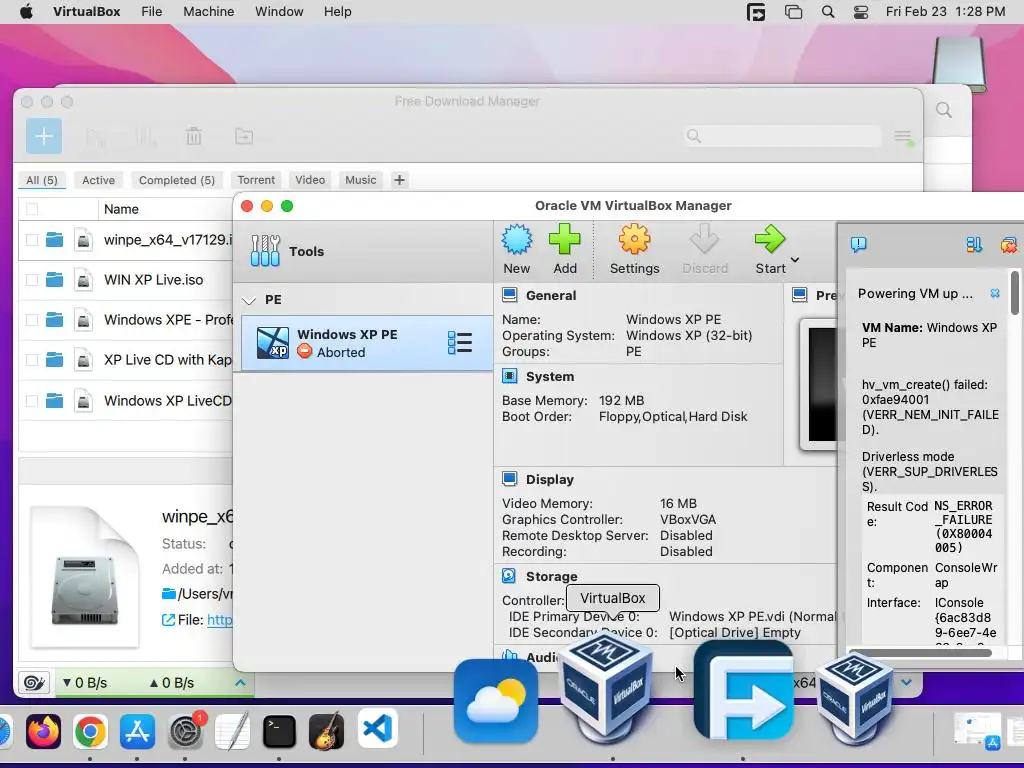The height and width of the screenshot is (768, 1024).
Task: Expand the bottom-right details chevron
Action: point(906,682)
